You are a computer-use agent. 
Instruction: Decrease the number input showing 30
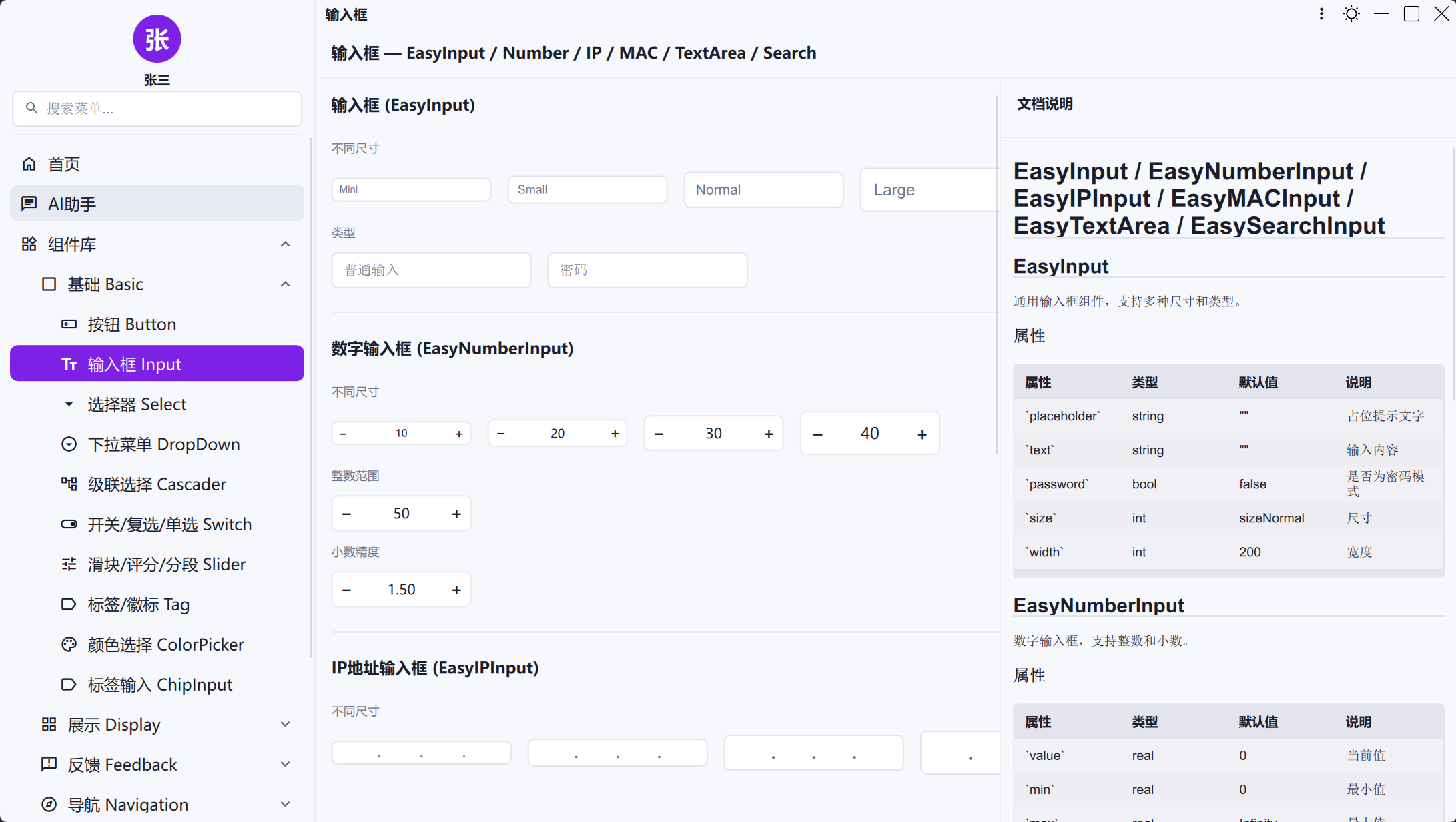659,434
